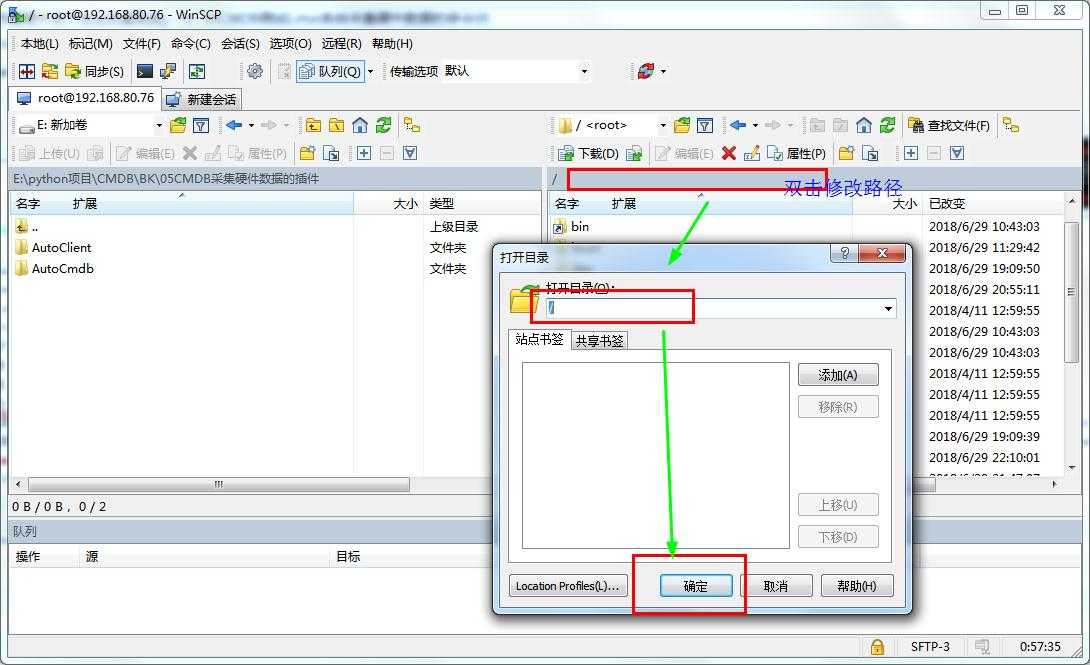Viewport: 1090px width, 665px height.
Task: Click the Download (下载) button
Action: pos(588,153)
